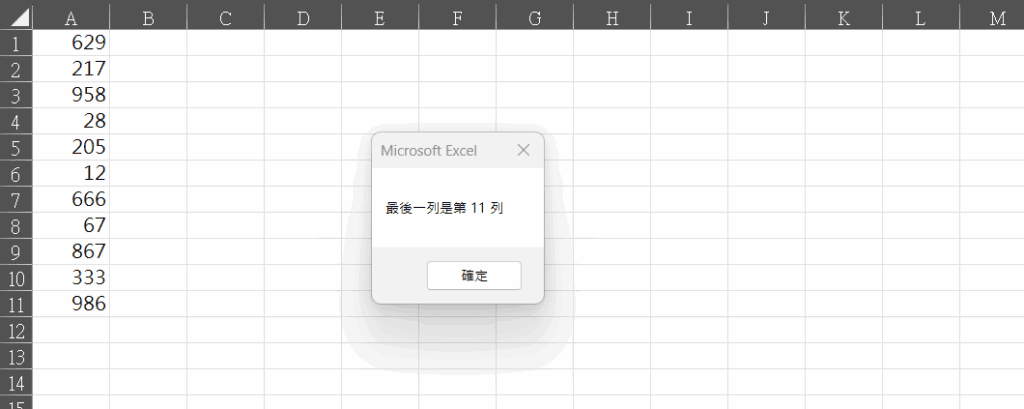The width and height of the screenshot is (1024, 409).
Task: Select row 13 header
Action: [x=16, y=356]
